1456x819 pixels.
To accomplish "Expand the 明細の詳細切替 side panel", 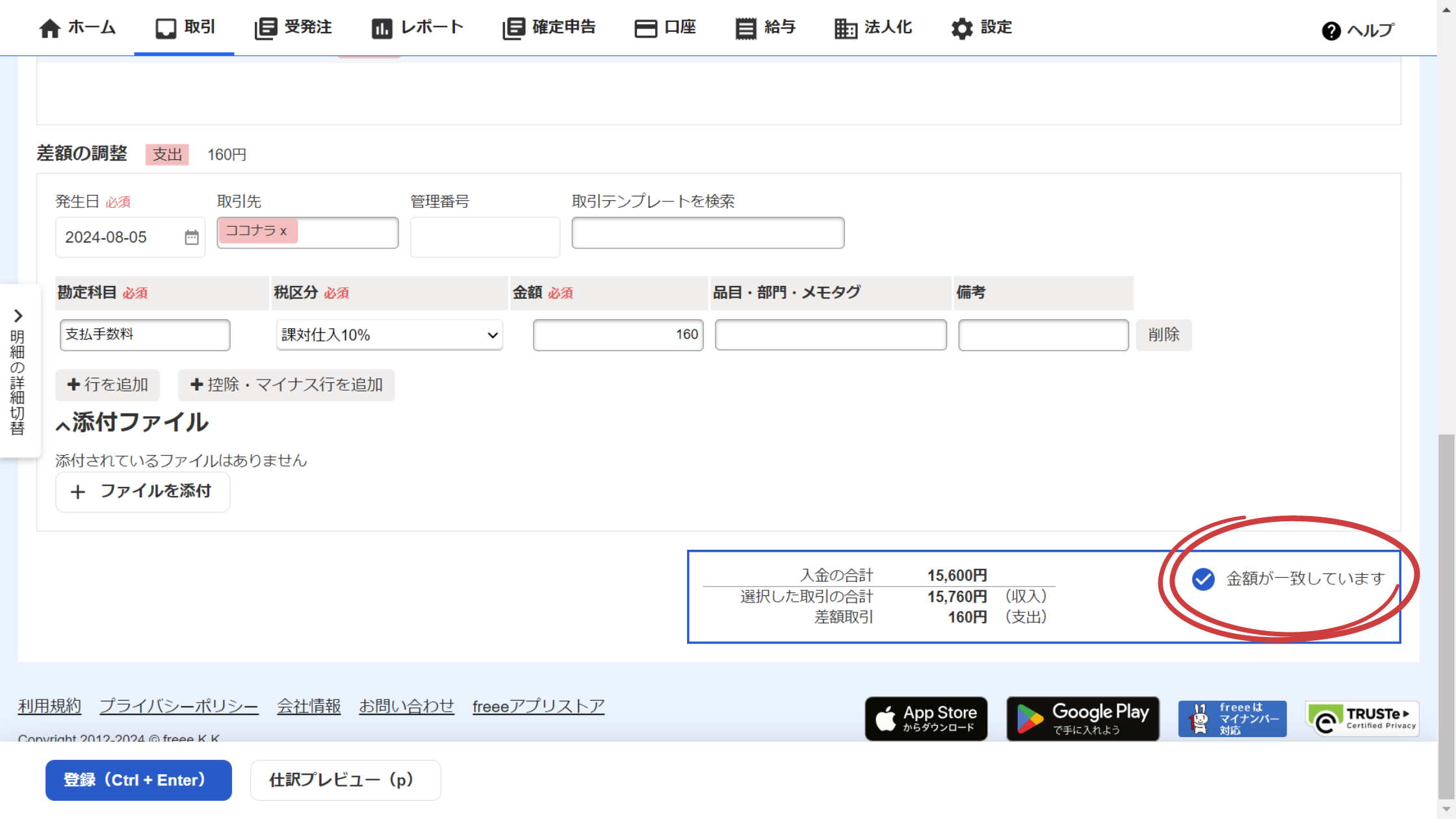I will pos(18,316).
